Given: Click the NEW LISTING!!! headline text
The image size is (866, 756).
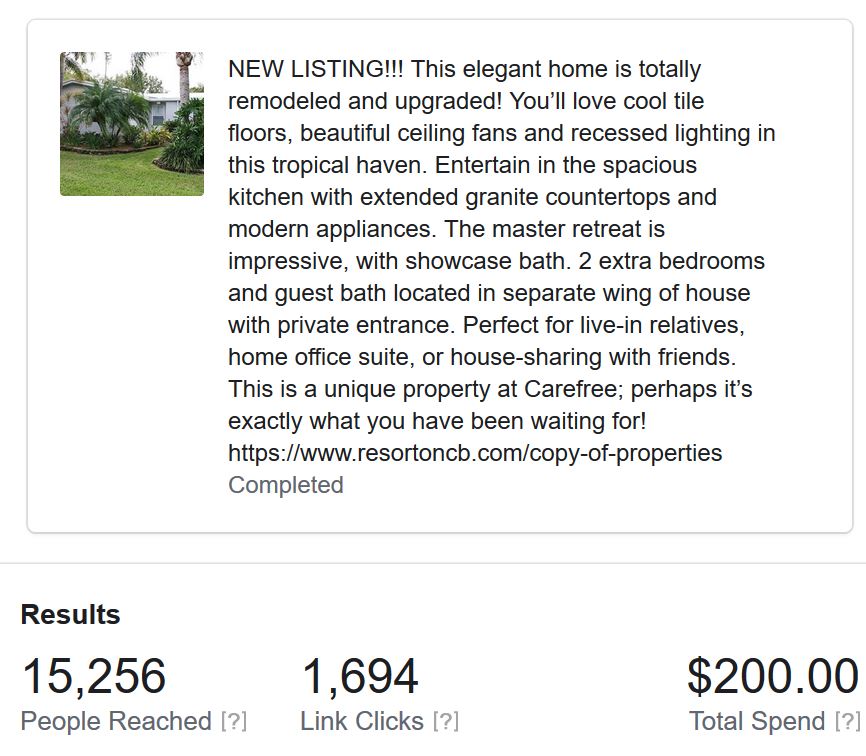Looking at the screenshot, I should tap(315, 69).
